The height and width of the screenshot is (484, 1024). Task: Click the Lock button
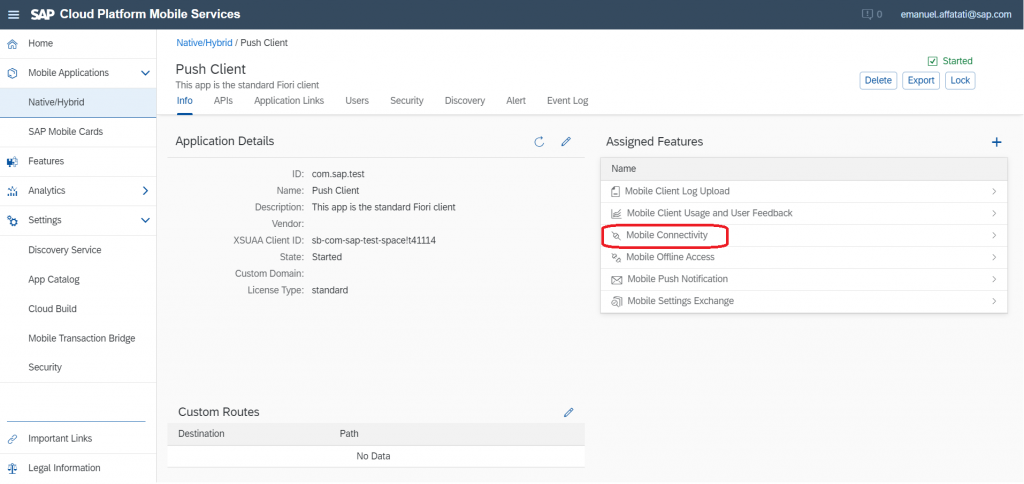(x=961, y=80)
